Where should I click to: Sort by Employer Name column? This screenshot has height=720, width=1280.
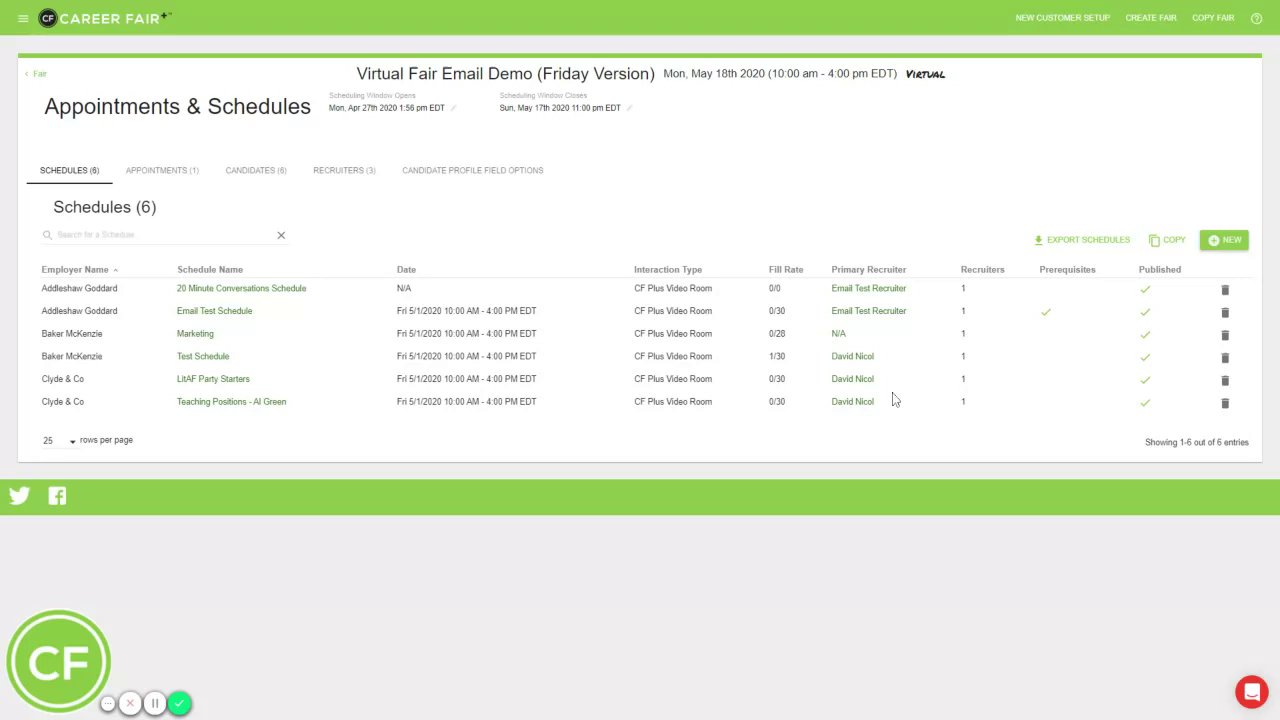[75, 270]
